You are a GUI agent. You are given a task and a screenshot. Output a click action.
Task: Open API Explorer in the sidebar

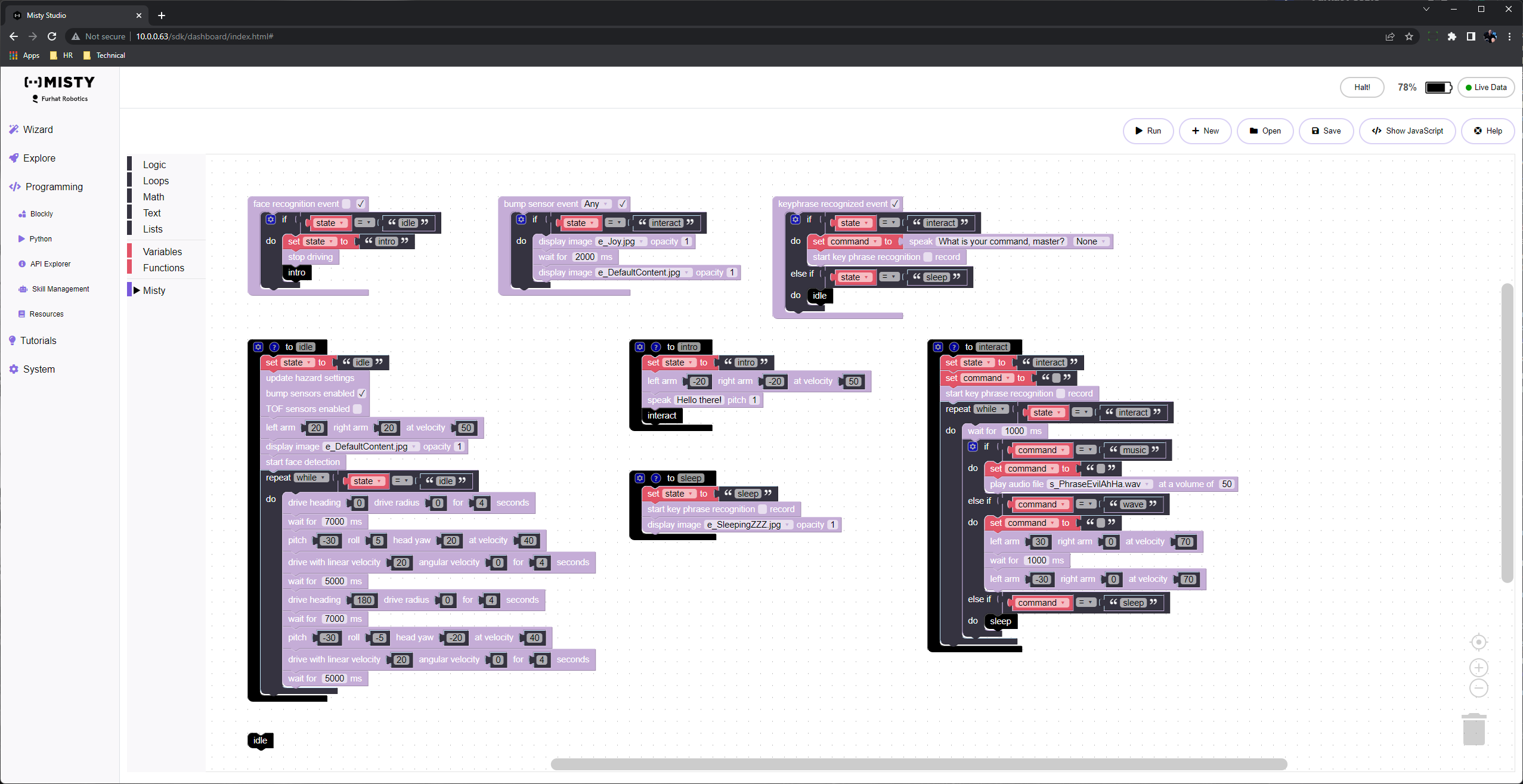click(50, 264)
